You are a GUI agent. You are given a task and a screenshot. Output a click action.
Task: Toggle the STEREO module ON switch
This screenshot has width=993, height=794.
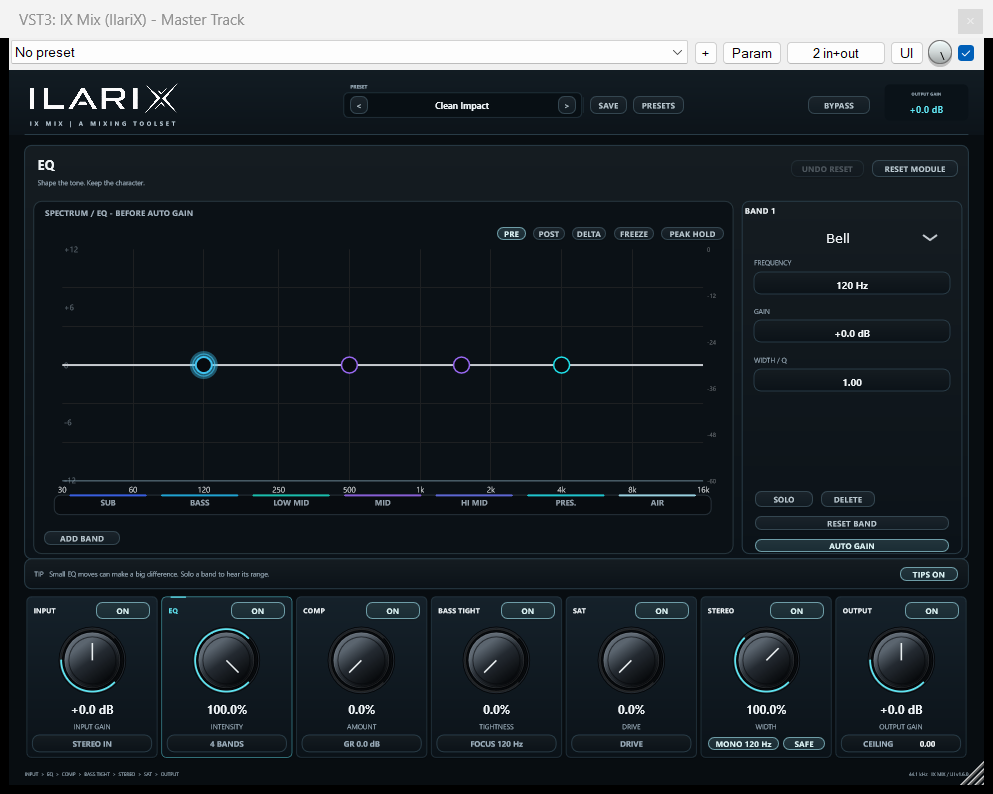(797, 611)
